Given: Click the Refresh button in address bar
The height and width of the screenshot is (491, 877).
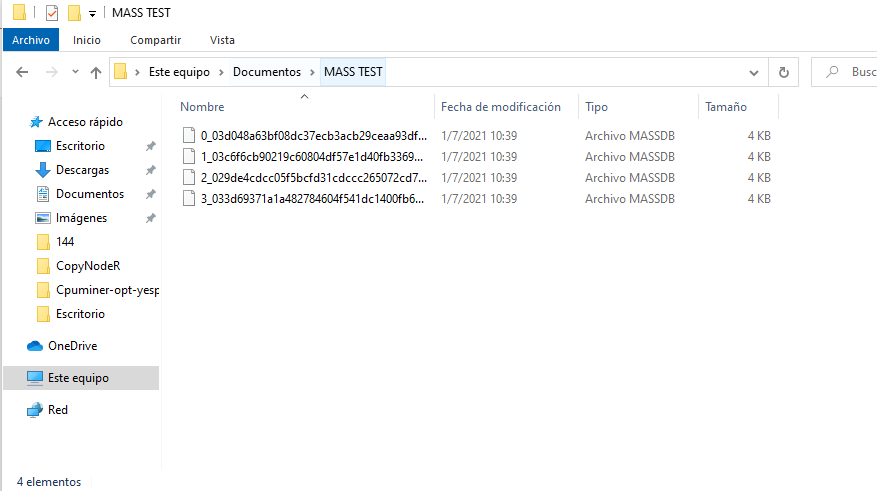Looking at the screenshot, I should [x=784, y=72].
